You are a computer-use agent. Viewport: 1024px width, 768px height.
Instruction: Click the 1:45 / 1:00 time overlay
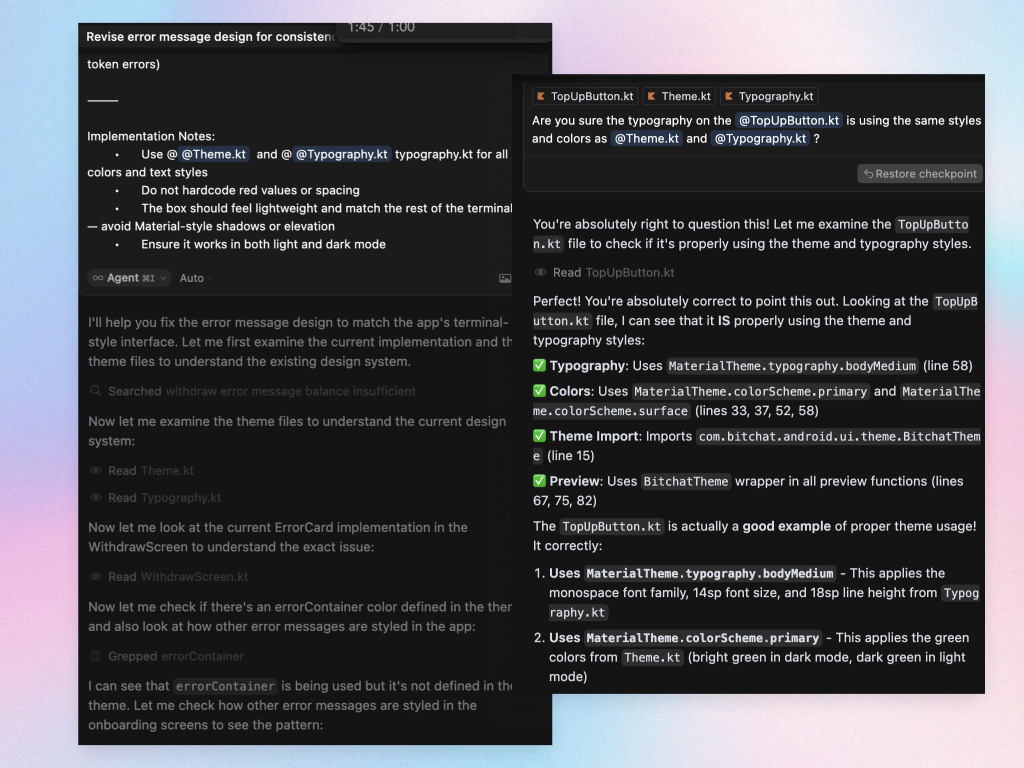coord(381,27)
